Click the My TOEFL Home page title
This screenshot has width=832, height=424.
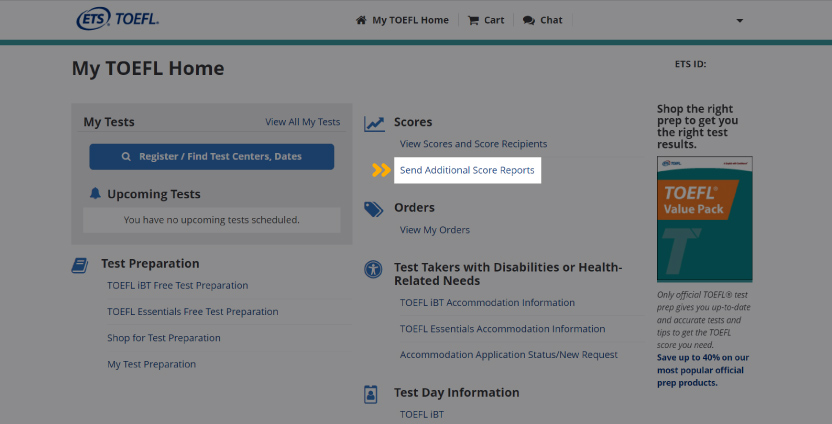pos(148,68)
